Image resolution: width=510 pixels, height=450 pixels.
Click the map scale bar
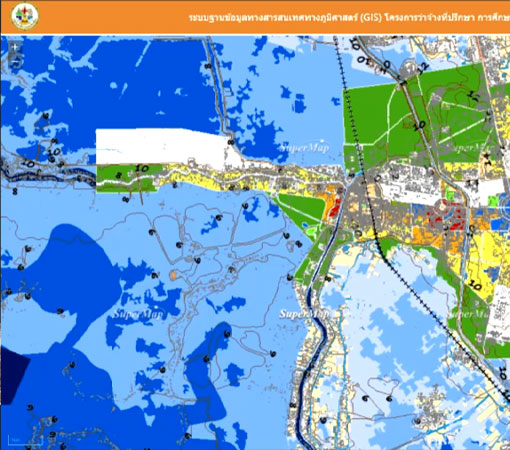(x=25, y=440)
